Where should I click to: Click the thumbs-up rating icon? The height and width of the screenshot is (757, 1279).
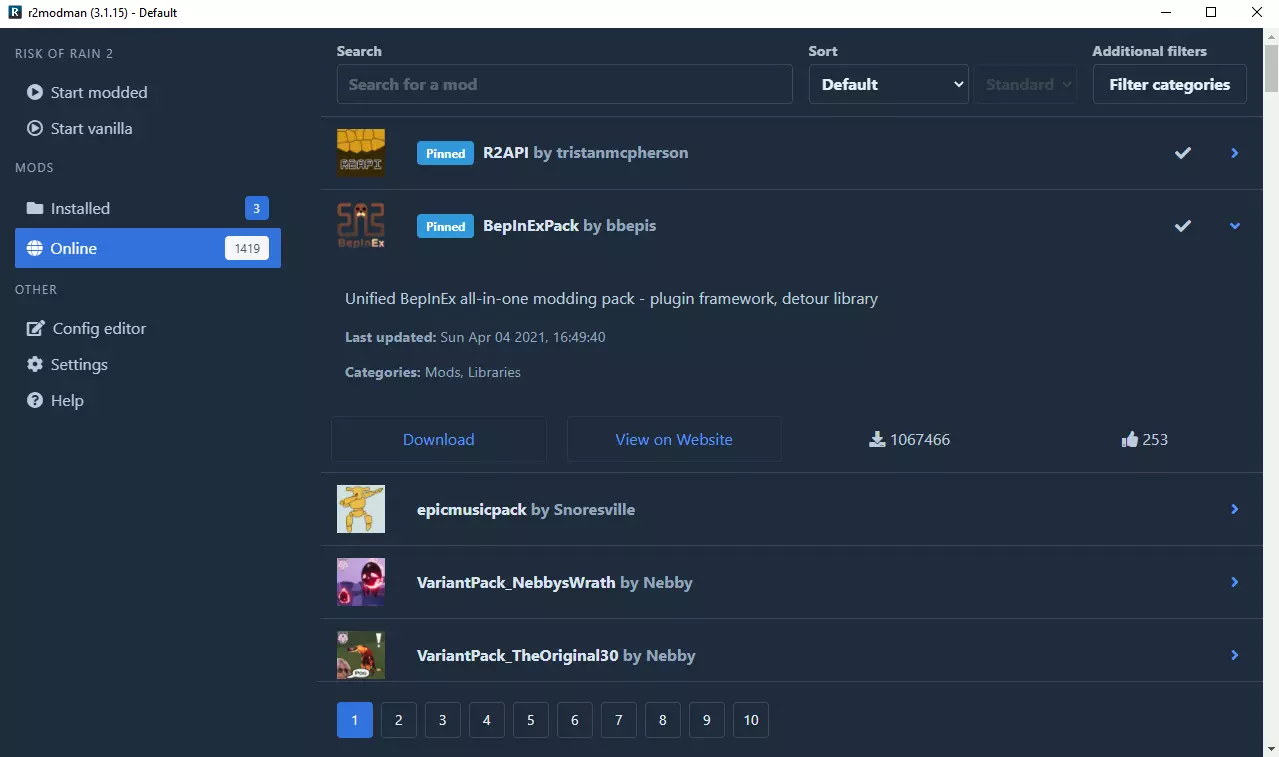point(1130,439)
